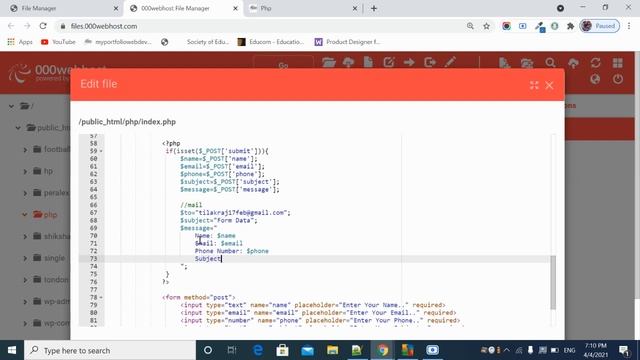640x360 pixels.
Task: Click line number 73 in the editor gutter
Action: (93, 259)
